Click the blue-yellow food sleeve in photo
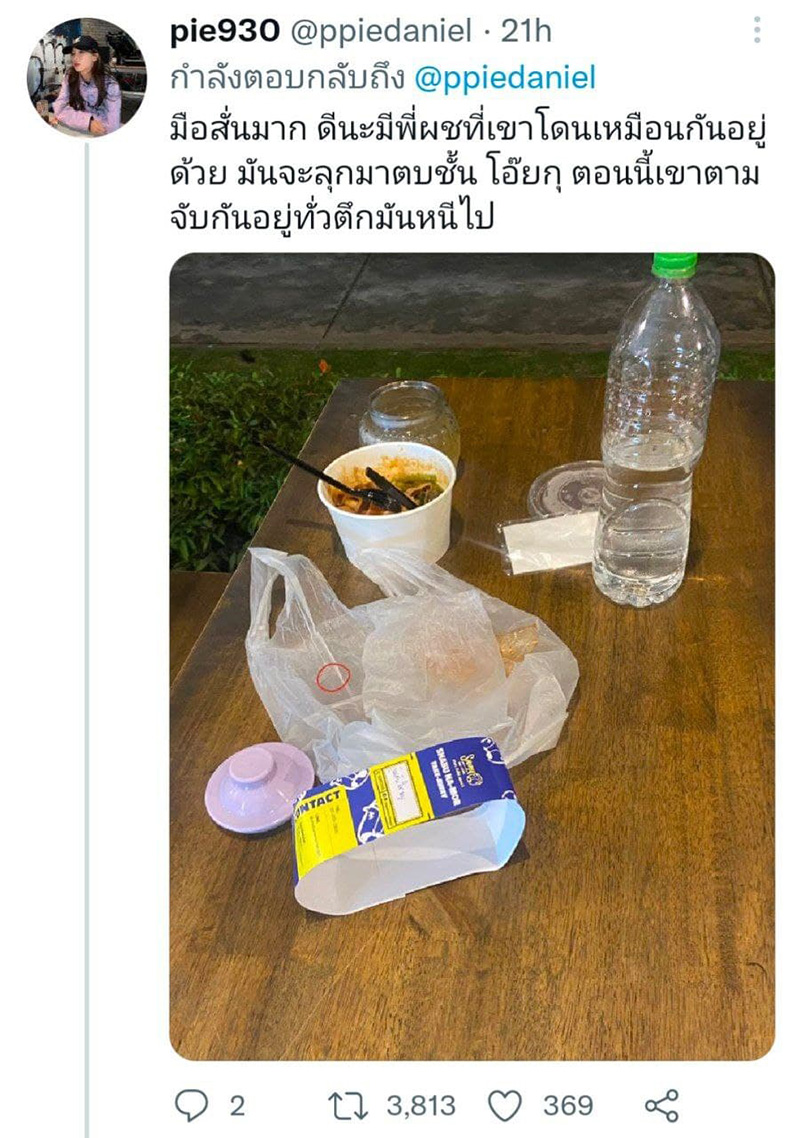This screenshot has height=1138, width=800. [x=409, y=820]
